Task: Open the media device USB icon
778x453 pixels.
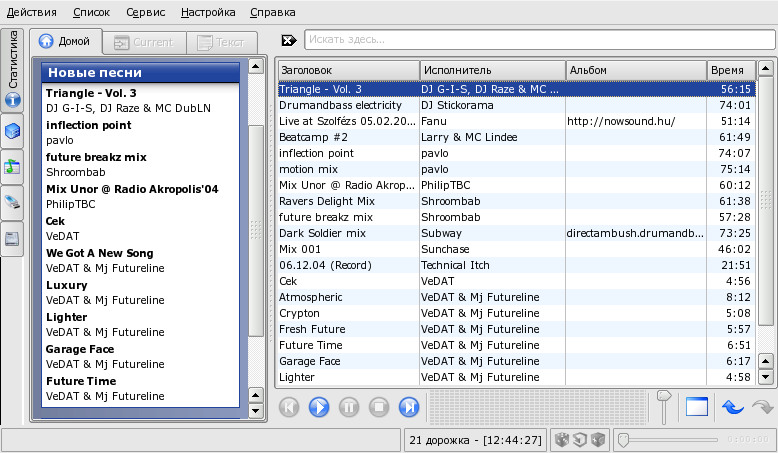Action: pyautogui.click(x=12, y=202)
